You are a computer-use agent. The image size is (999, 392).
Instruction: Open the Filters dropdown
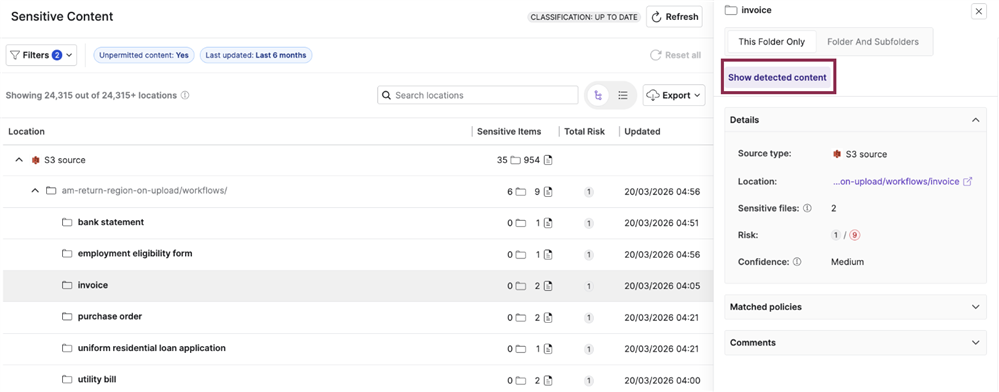click(x=41, y=55)
